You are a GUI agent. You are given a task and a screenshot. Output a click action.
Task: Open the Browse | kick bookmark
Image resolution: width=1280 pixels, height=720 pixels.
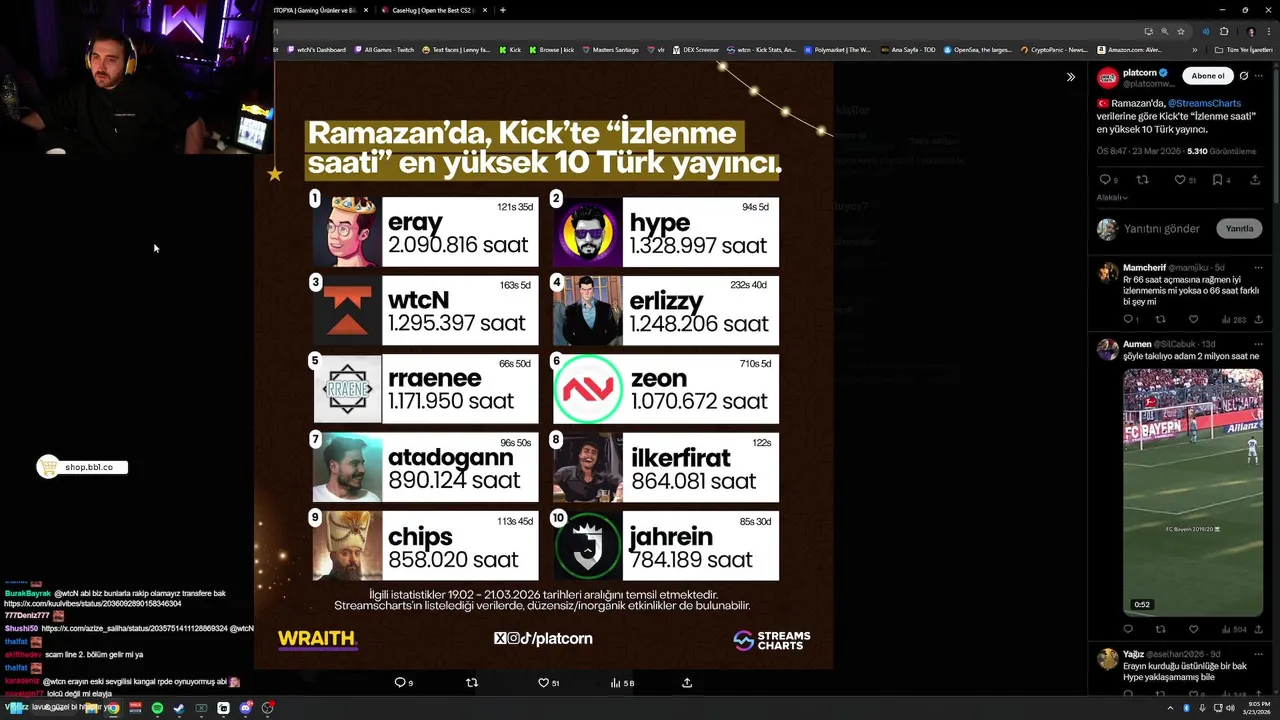point(551,50)
